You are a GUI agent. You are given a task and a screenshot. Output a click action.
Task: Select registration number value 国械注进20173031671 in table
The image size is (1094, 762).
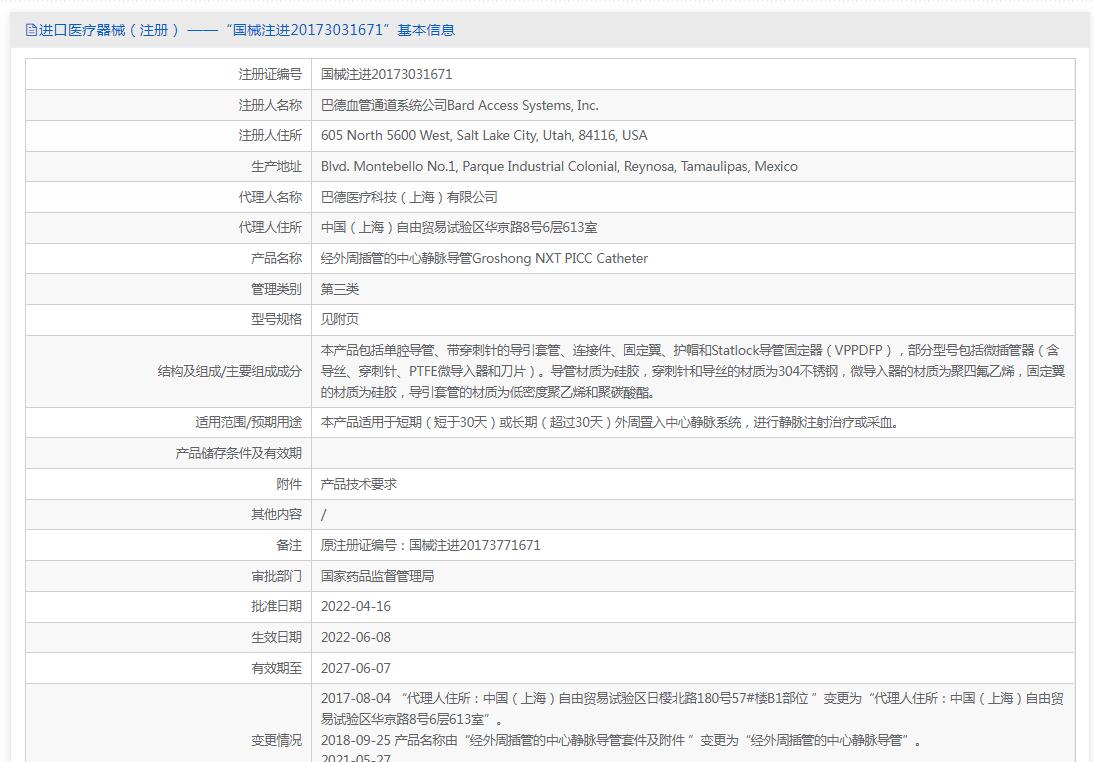click(x=387, y=74)
